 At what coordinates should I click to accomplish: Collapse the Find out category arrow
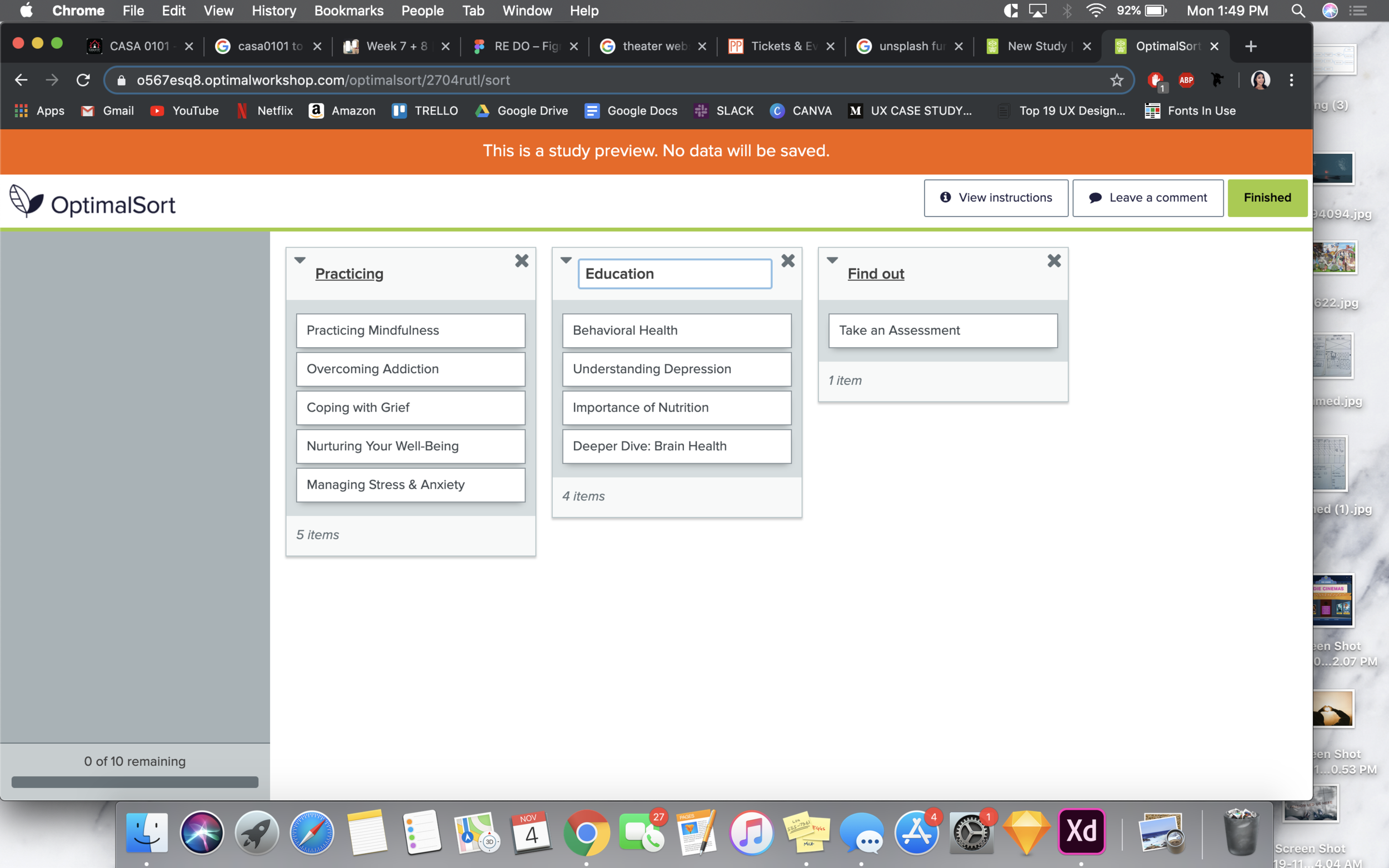[832, 260]
